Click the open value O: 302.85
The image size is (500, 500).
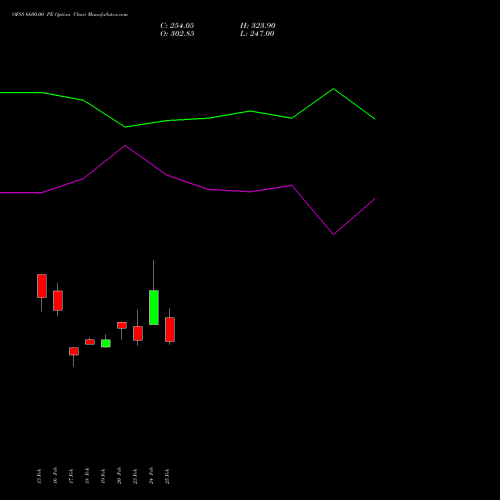177,34
